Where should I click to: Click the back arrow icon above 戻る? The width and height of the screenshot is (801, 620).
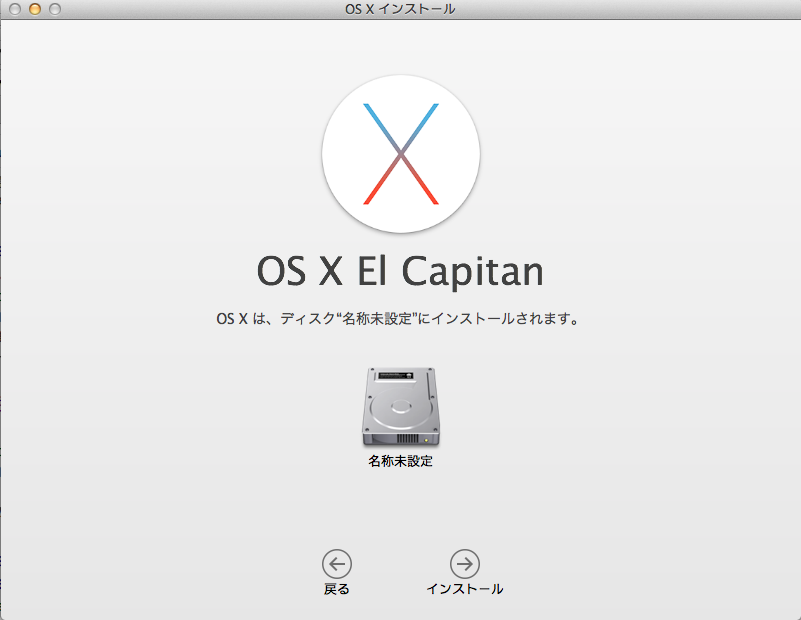(x=337, y=564)
